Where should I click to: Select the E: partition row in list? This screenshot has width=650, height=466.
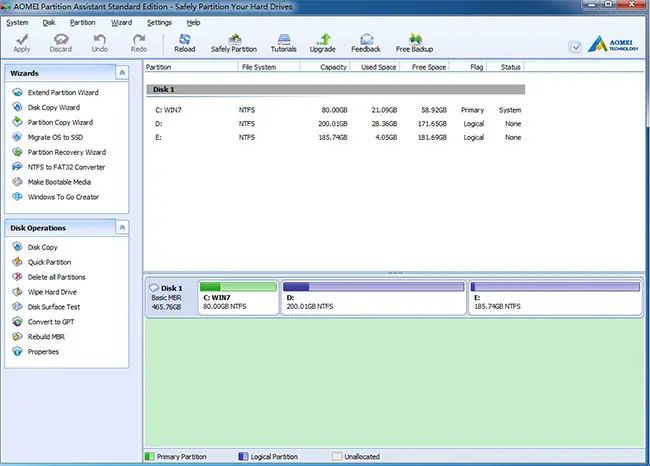point(336,137)
